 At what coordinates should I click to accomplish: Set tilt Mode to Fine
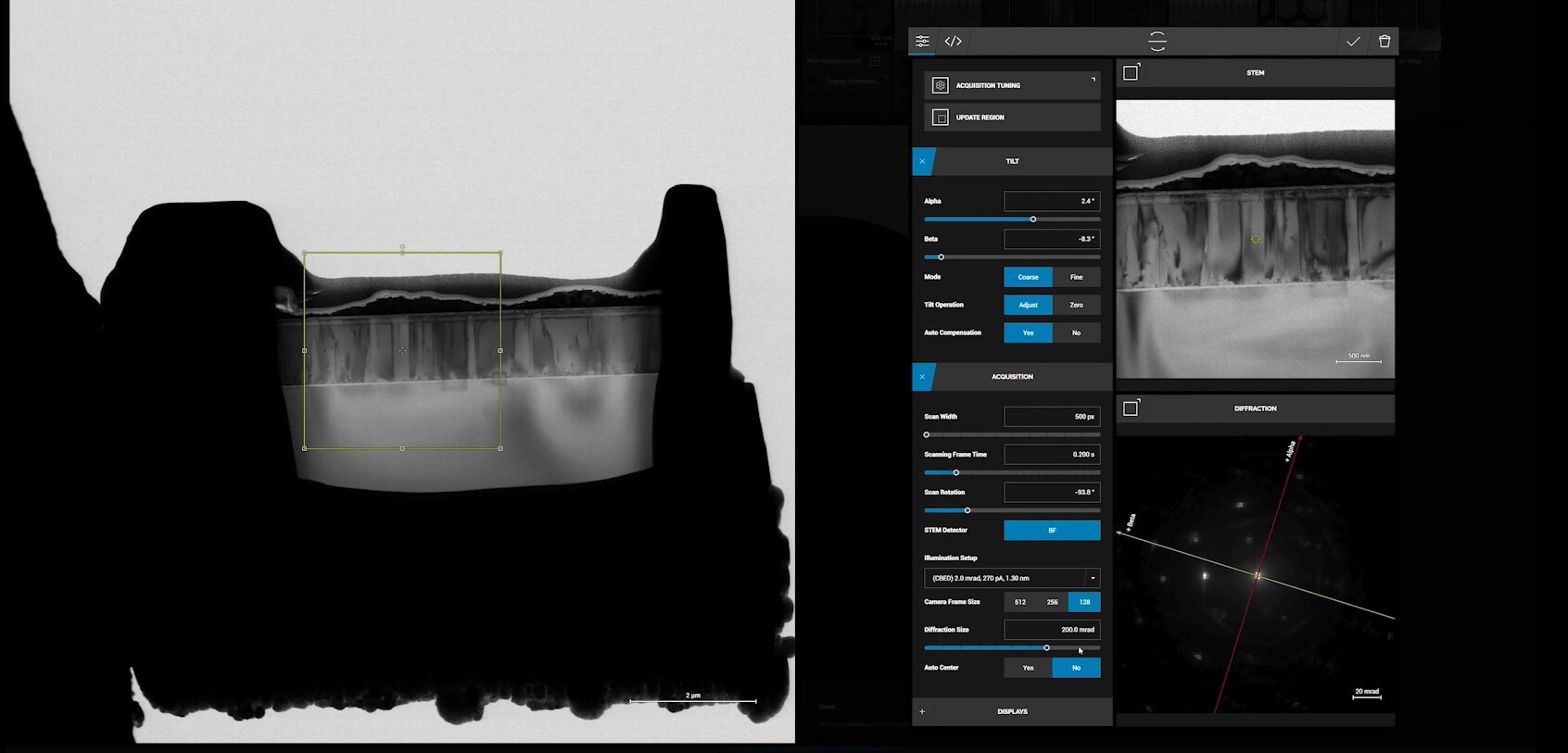[x=1076, y=277]
